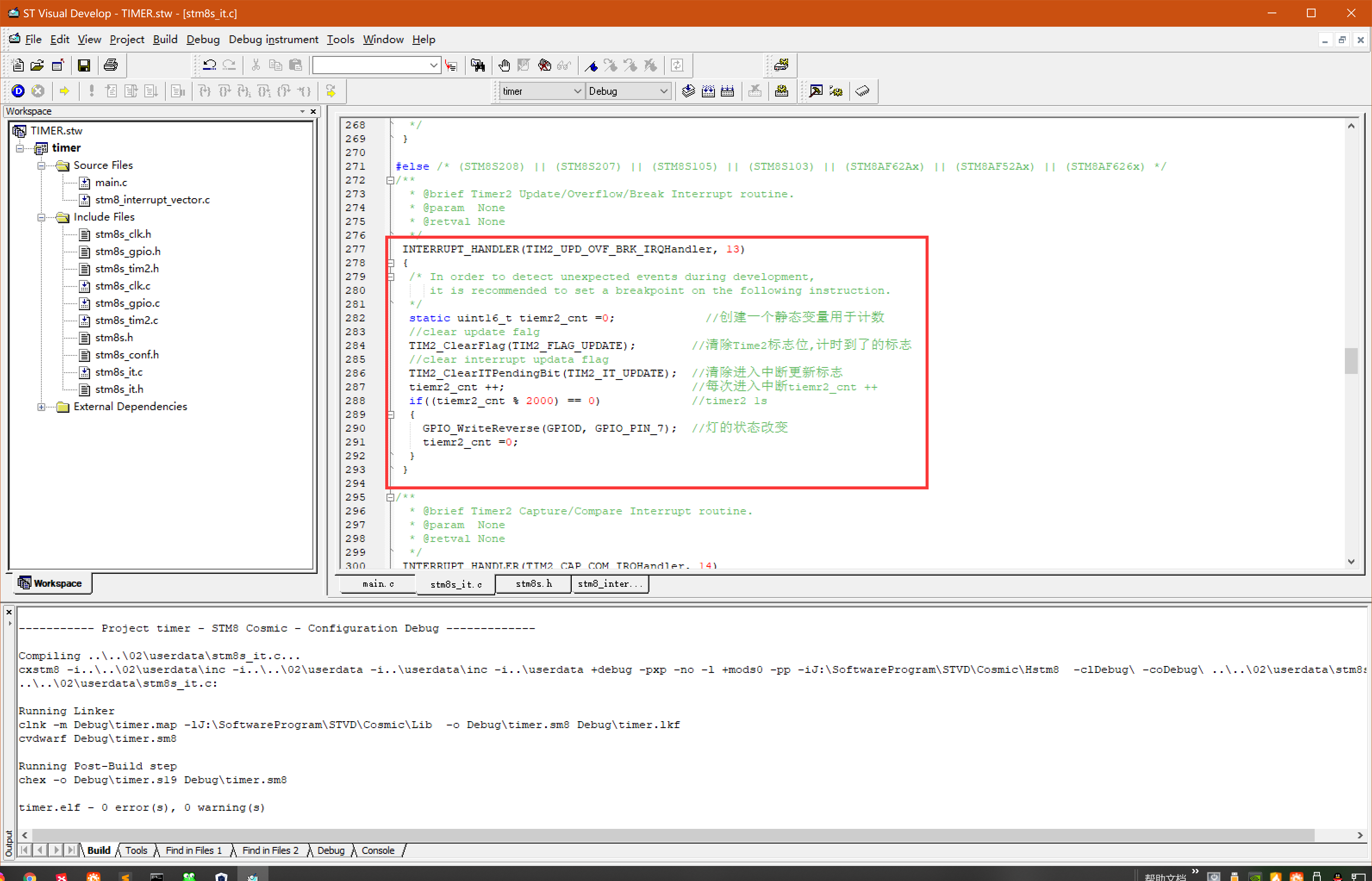The image size is (1372, 881).
Task: Click the editor scrollbar down arrow
Action: (x=1351, y=561)
